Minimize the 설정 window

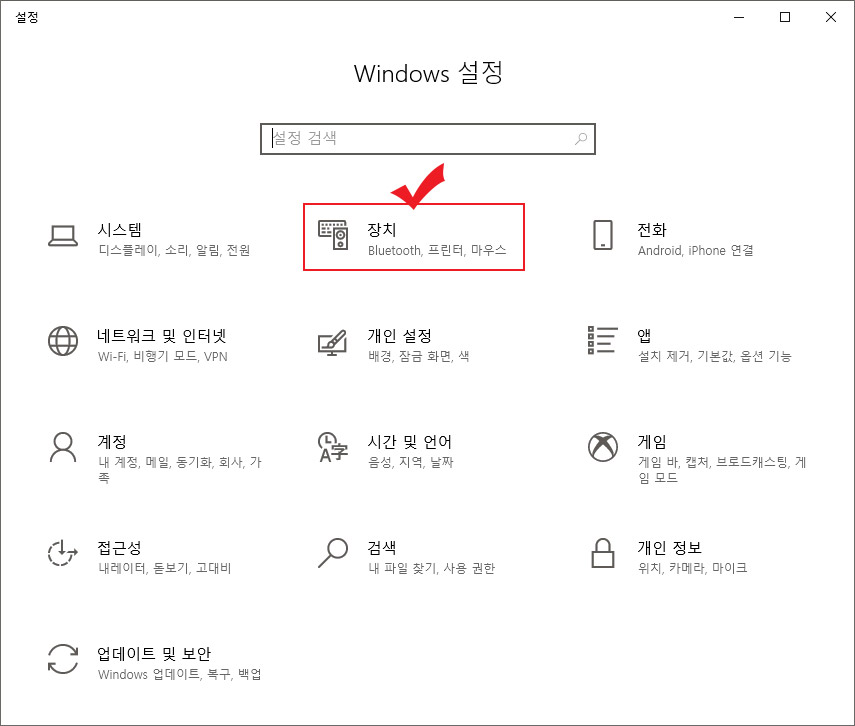coord(739,17)
